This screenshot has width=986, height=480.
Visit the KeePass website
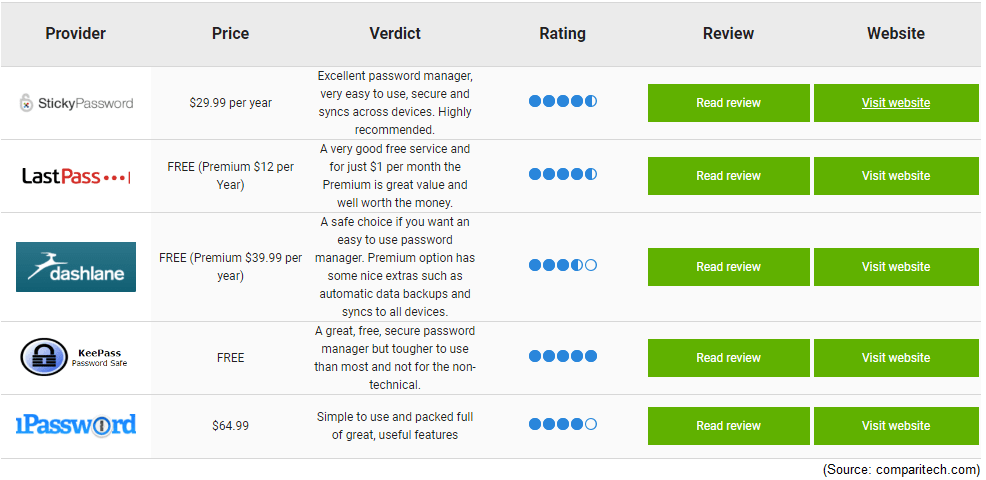pos(896,358)
